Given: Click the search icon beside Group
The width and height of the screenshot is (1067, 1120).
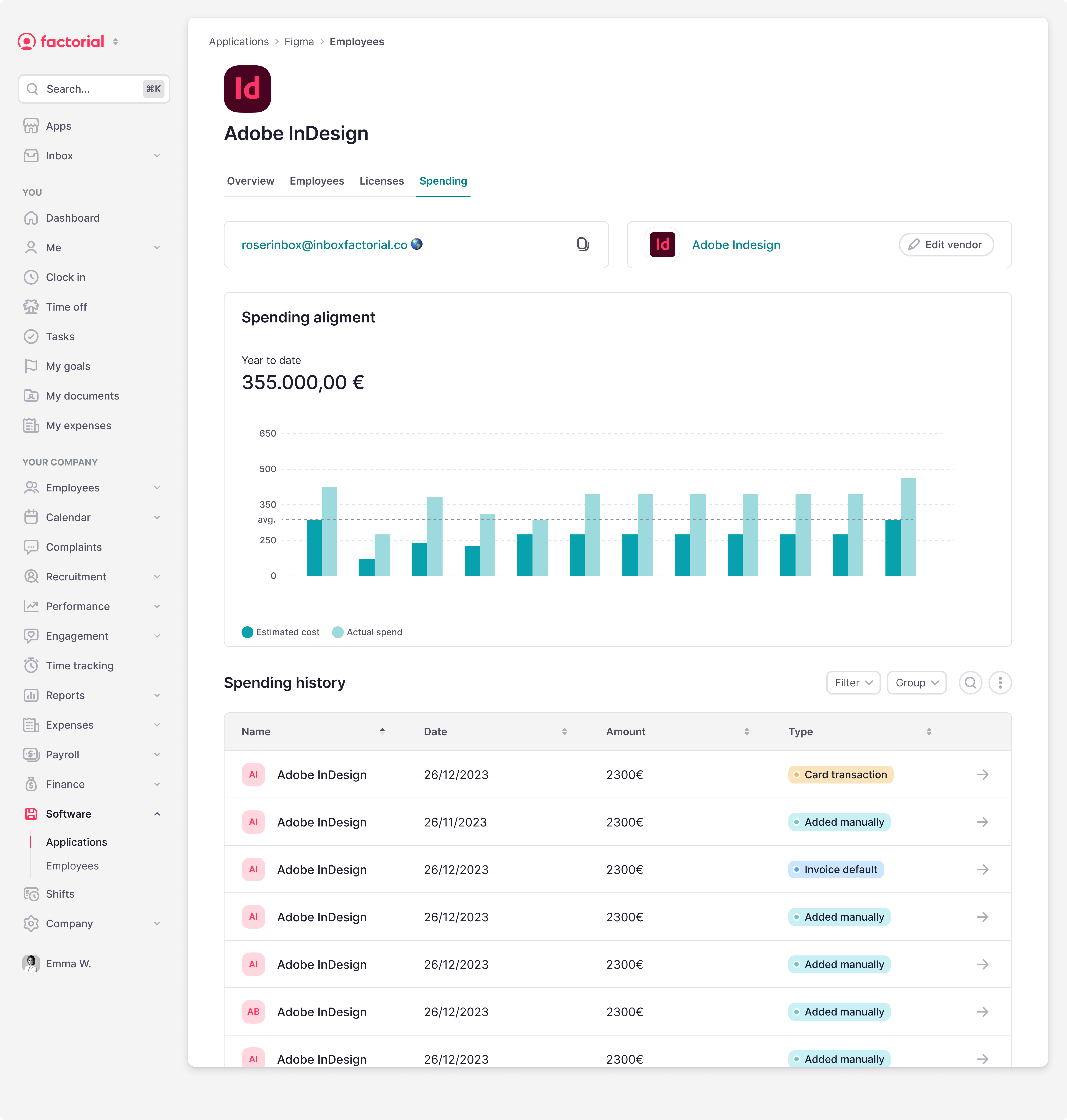Looking at the screenshot, I should [x=970, y=682].
